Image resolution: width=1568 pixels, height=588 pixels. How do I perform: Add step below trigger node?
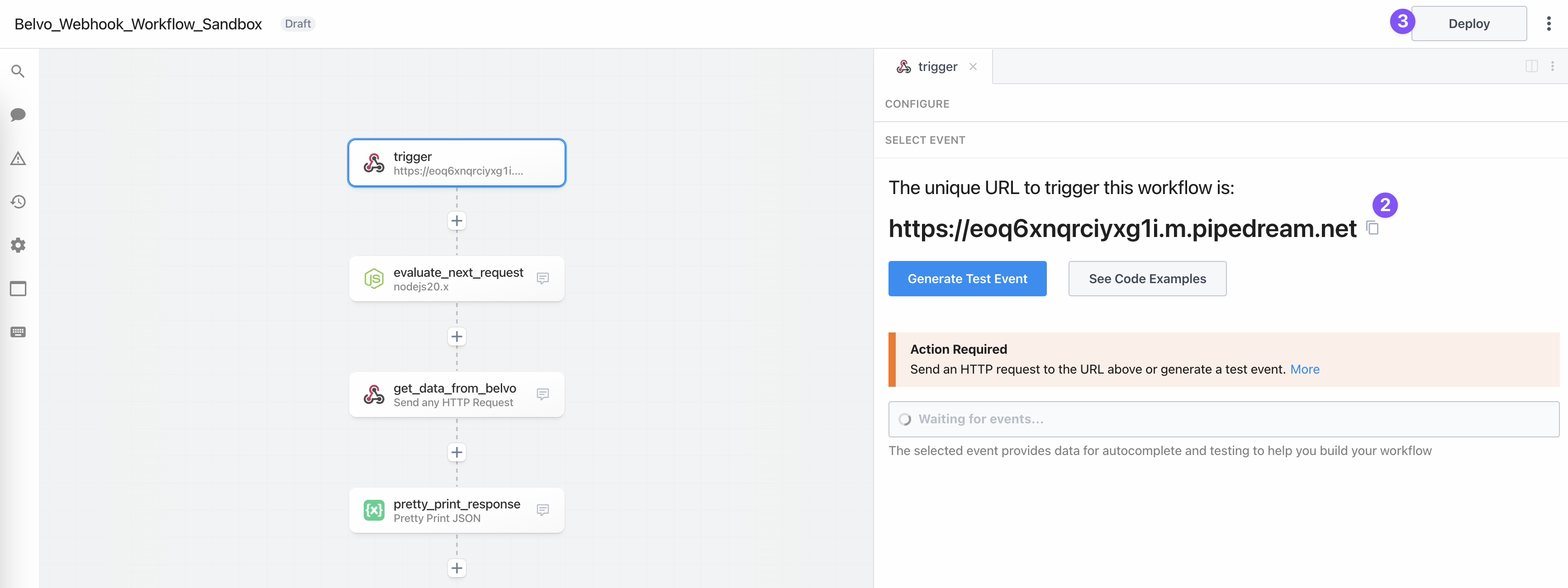pyautogui.click(x=456, y=220)
